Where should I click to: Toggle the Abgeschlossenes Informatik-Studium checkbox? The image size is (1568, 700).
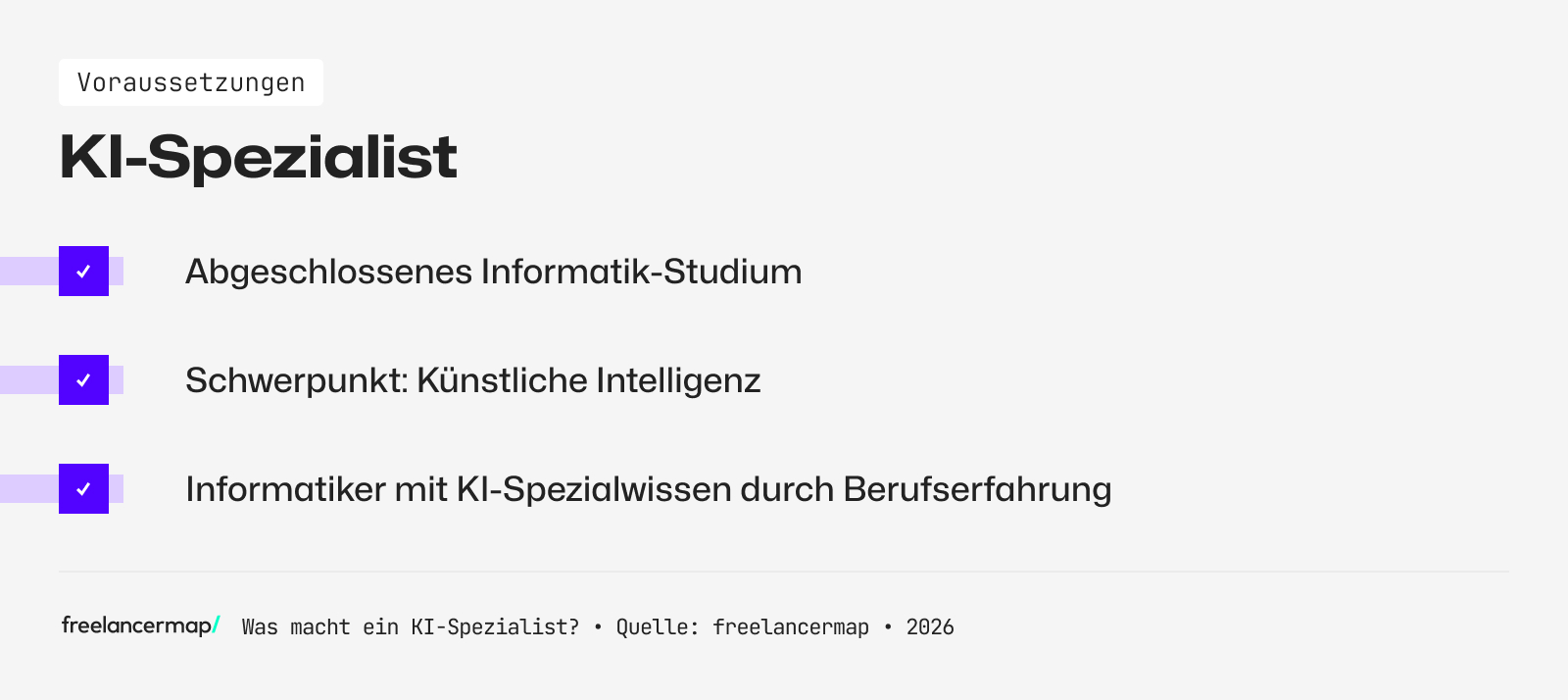pos(83,272)
